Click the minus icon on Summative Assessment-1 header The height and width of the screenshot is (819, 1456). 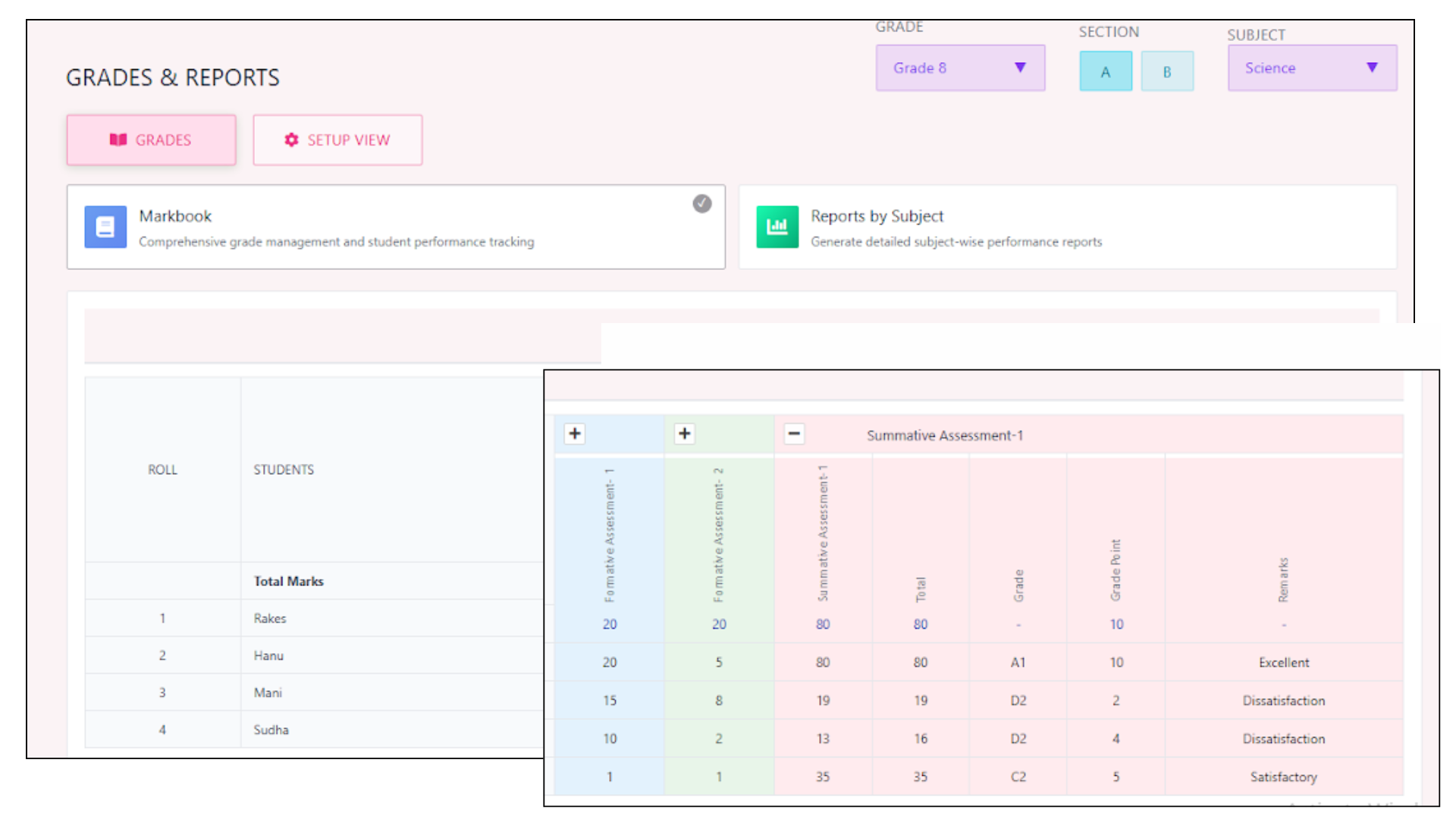click(x=794, y=433)
